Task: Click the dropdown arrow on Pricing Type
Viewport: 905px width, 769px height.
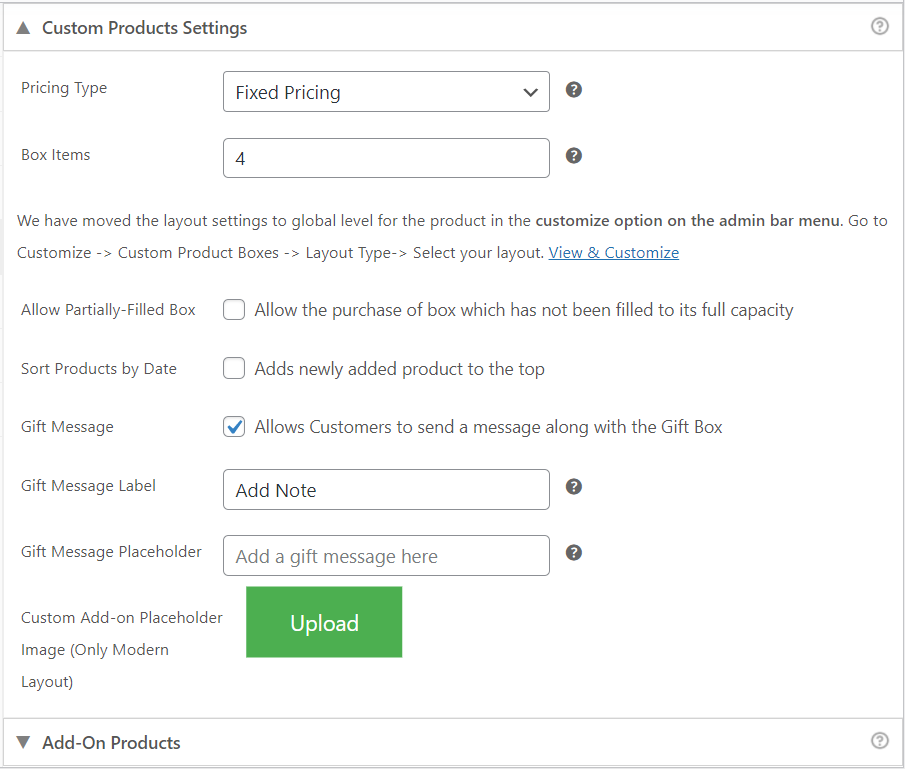Action: click(x=531, y=90)
